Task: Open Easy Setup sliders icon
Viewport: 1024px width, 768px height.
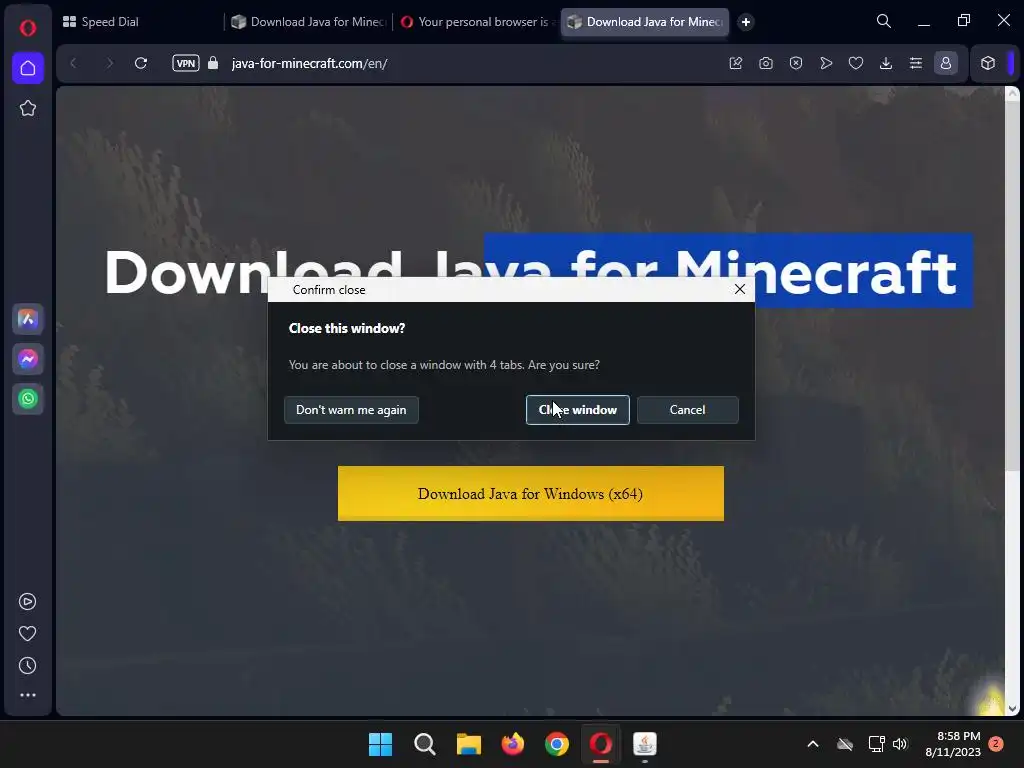Action: click(916, 63)
